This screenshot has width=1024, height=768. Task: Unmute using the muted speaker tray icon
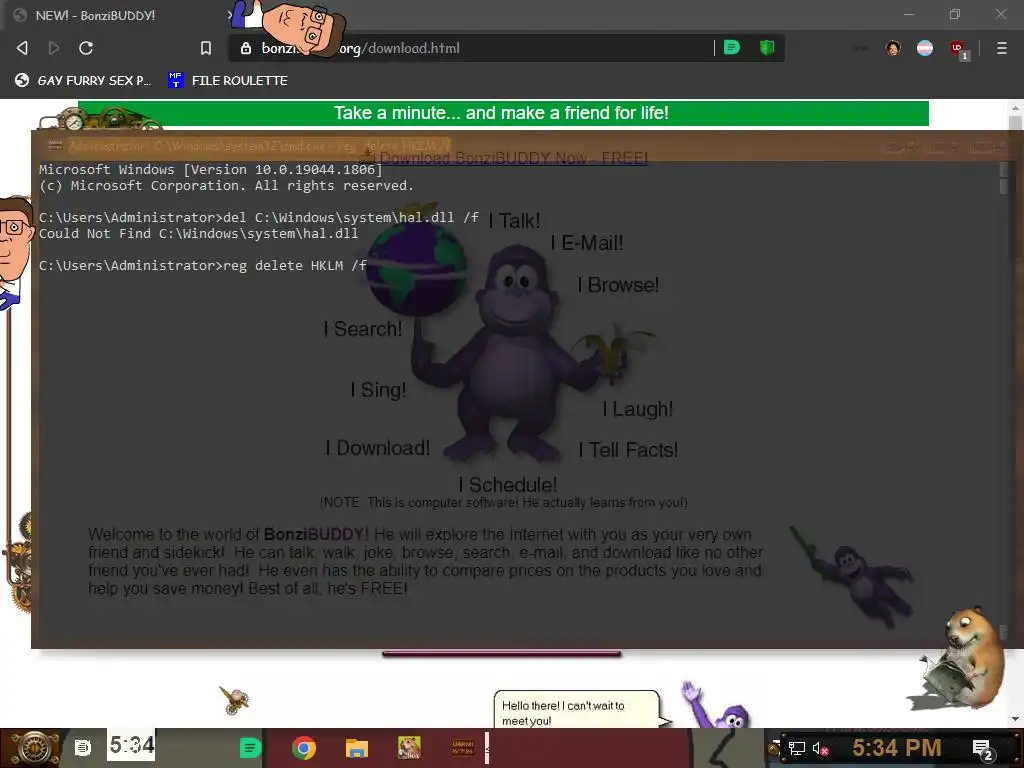tap(820, 748)
